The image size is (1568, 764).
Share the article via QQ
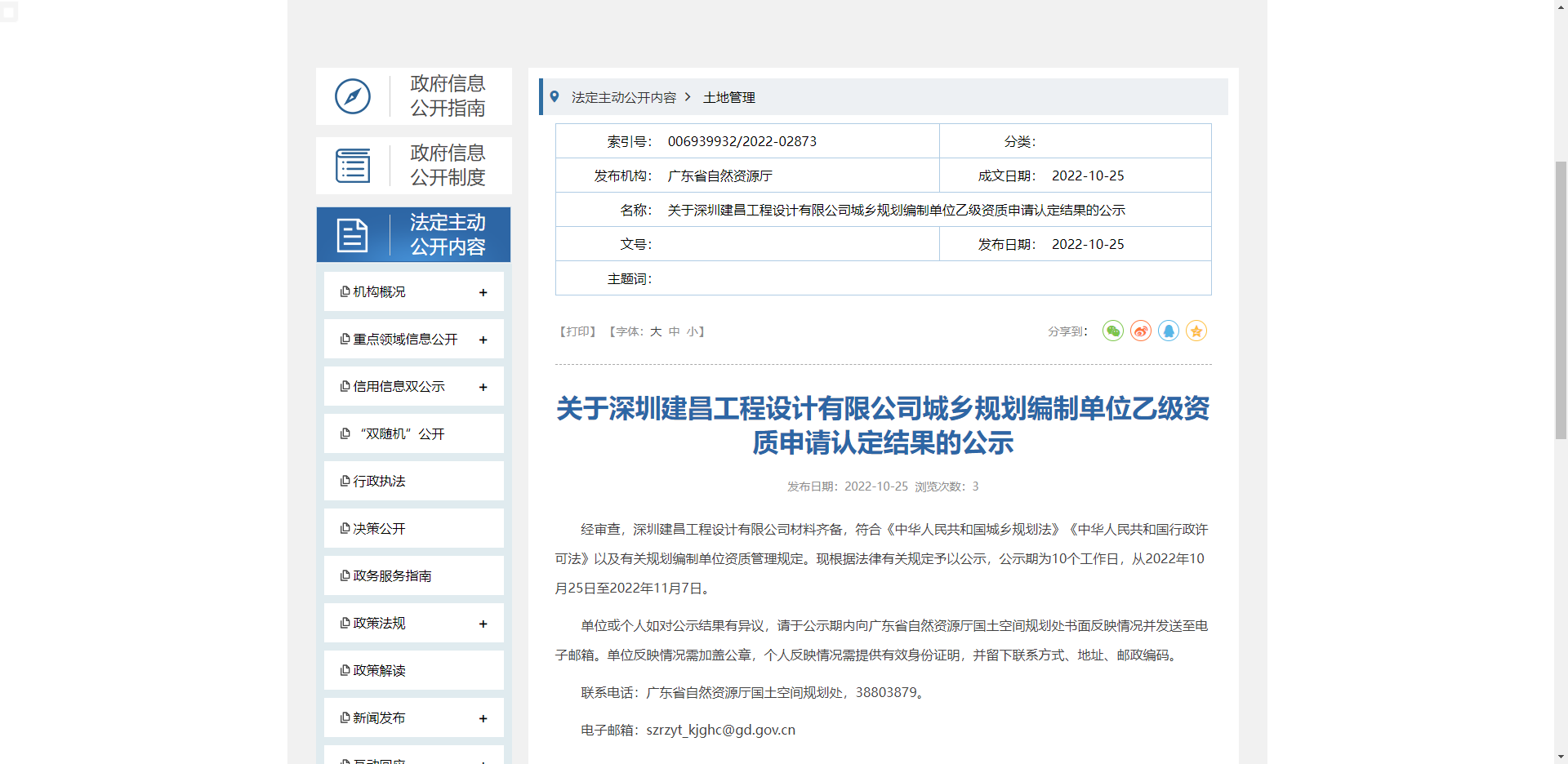click(1168, 331)
